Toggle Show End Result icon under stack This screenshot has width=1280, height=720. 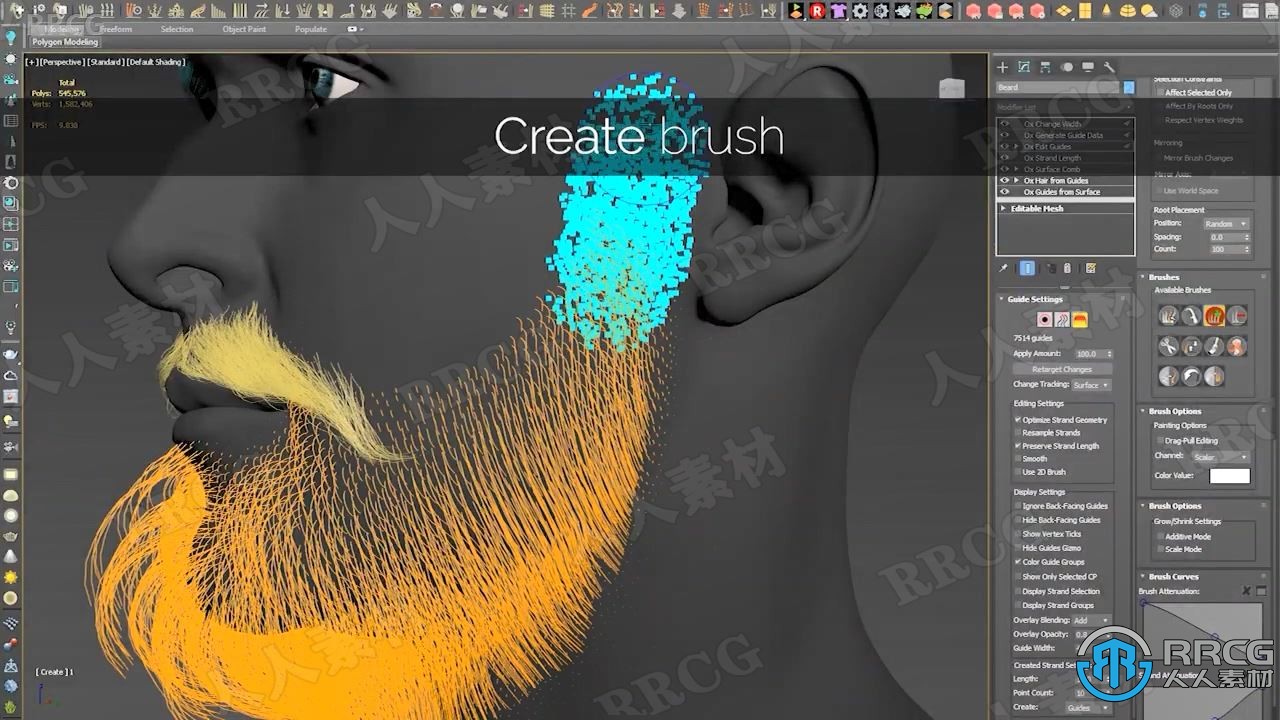[1028, 268]
